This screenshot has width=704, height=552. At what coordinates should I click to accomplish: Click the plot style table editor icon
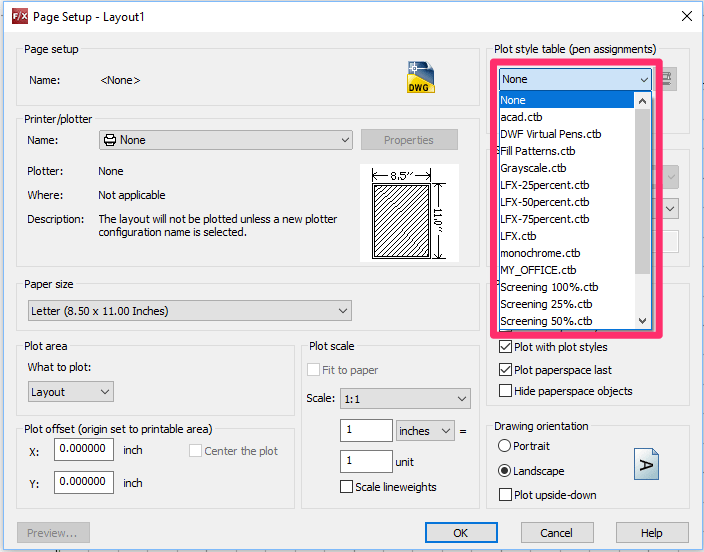click(668, 79)
